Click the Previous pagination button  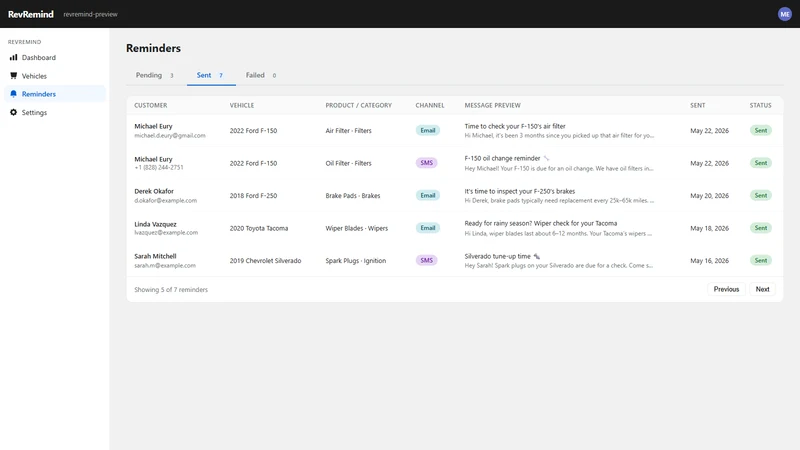point(726,289)
